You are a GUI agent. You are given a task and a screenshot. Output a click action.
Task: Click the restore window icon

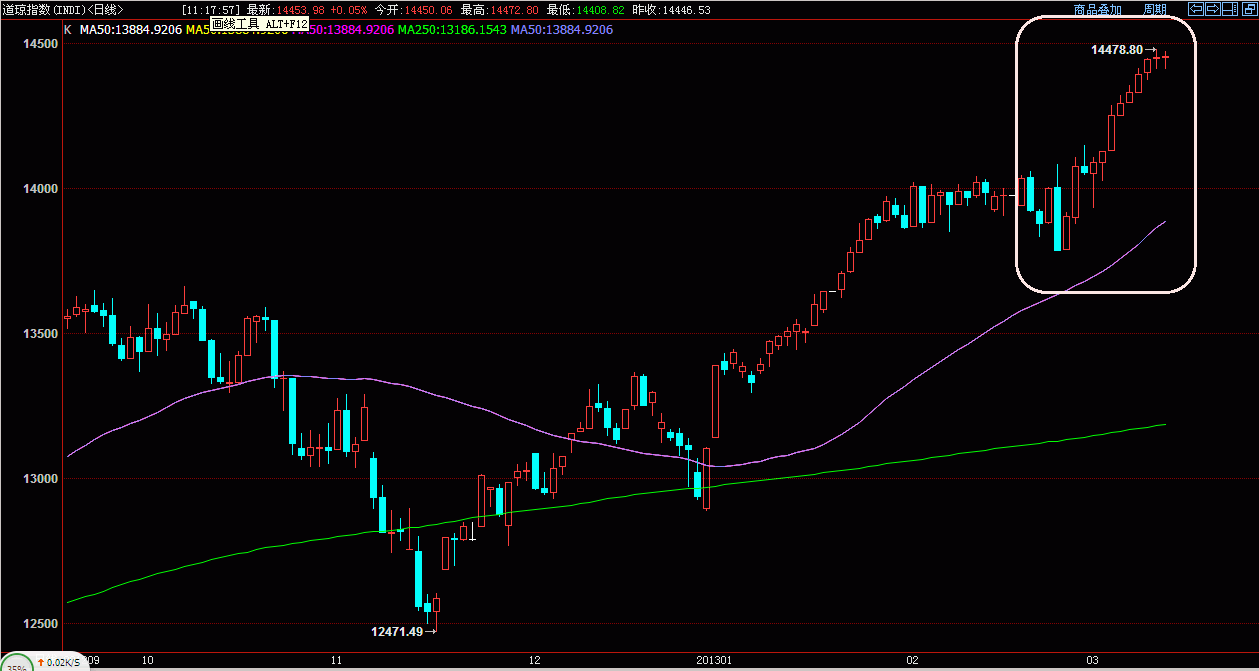[x=1250, y=9]
